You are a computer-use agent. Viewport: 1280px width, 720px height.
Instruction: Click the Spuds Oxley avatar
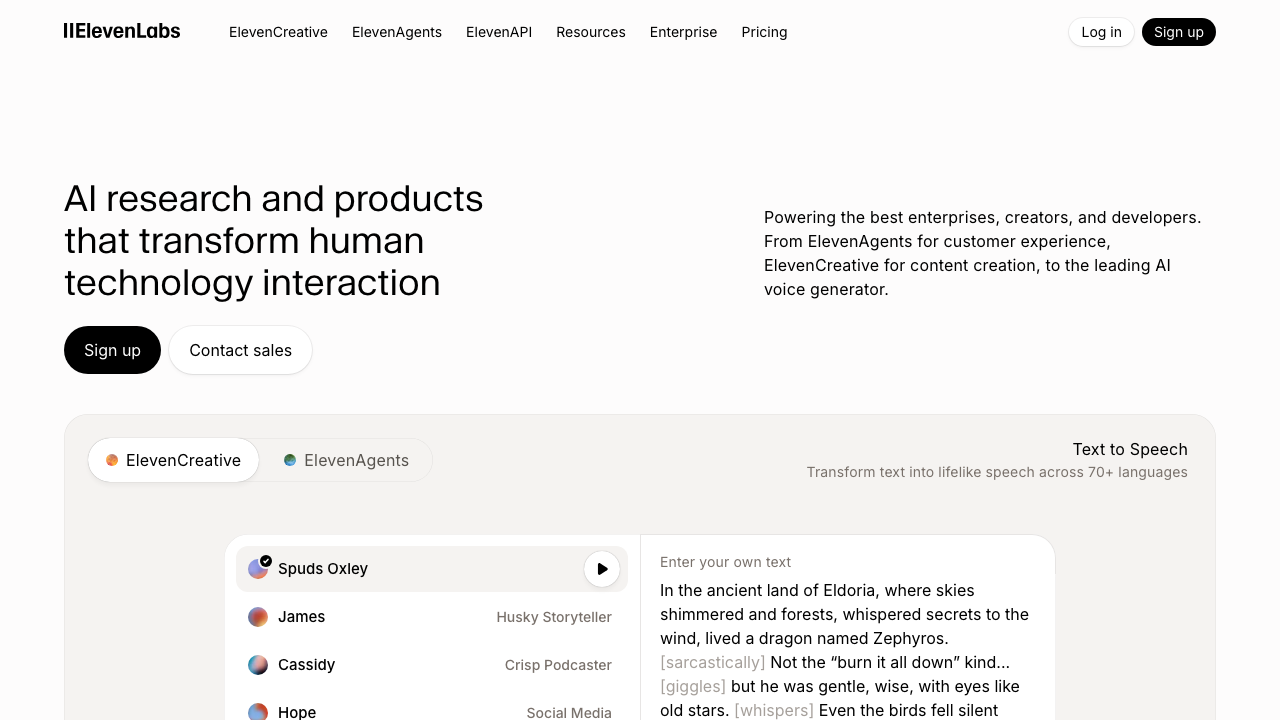[258, 568]
